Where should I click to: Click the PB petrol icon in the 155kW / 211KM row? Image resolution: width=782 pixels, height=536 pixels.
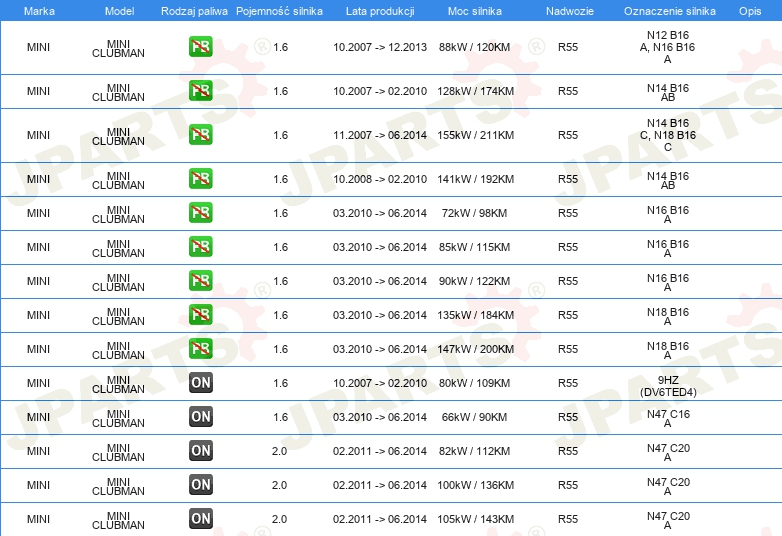coord(200,135)
